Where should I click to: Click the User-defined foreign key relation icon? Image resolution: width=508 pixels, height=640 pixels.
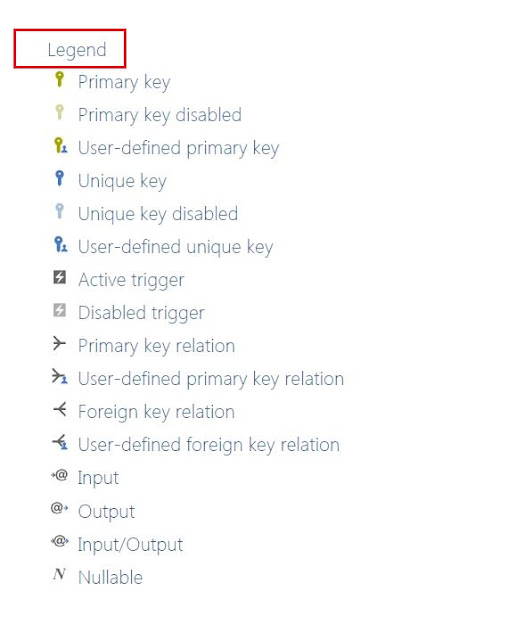tap(60, 442)
